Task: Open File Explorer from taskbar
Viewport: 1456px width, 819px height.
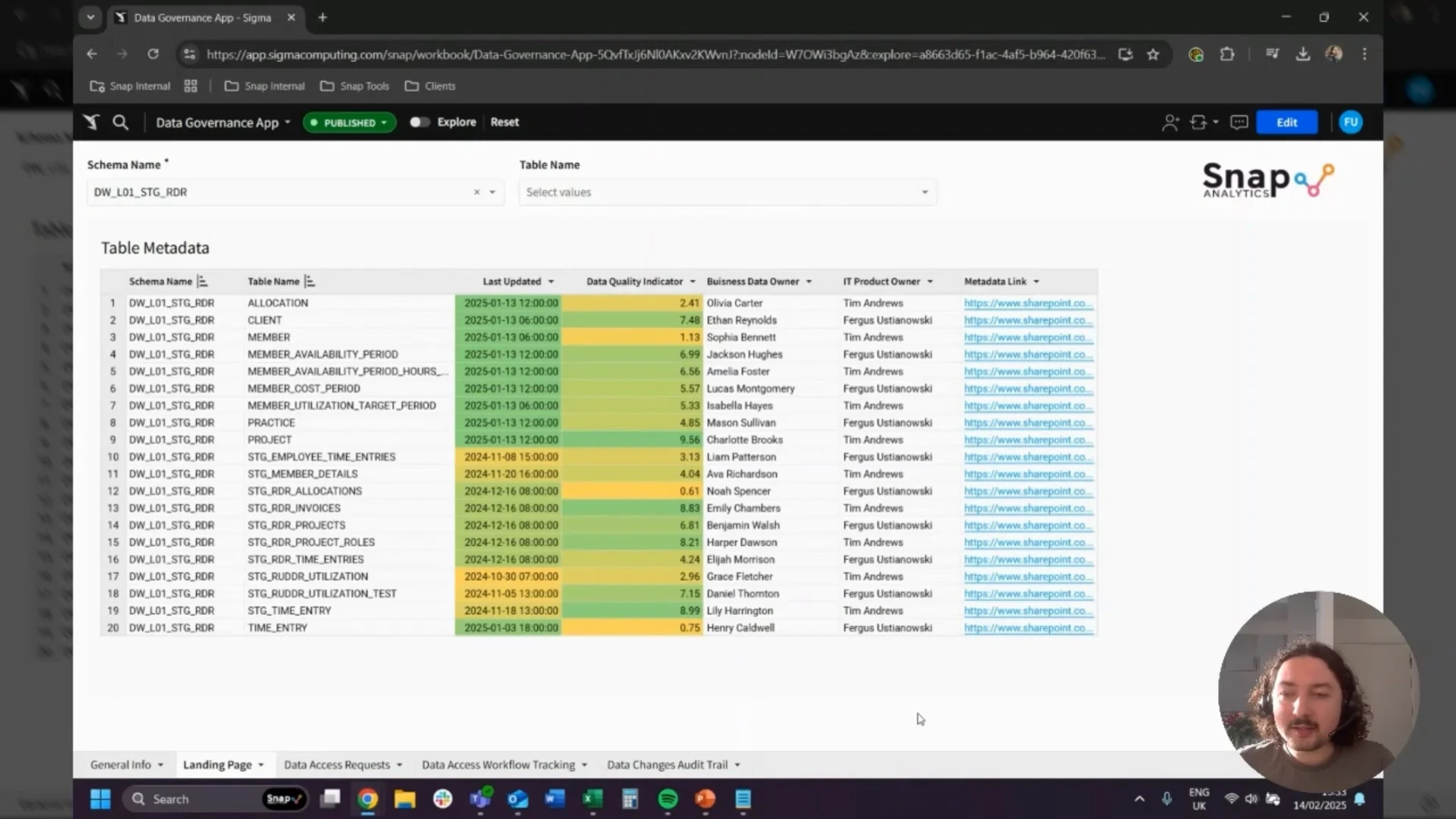Action: (x=405, y=799)
